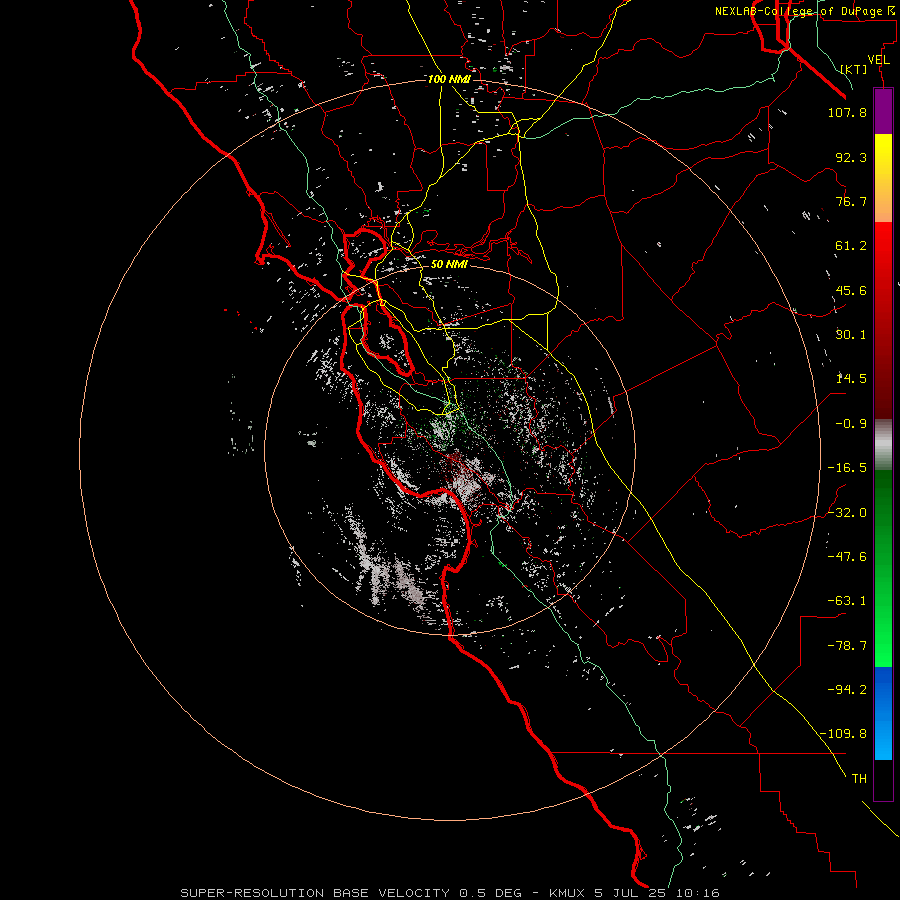Click the "SUPER-RESOLUTION BASE VELOCITY" caption text

(x=315, y=893)
